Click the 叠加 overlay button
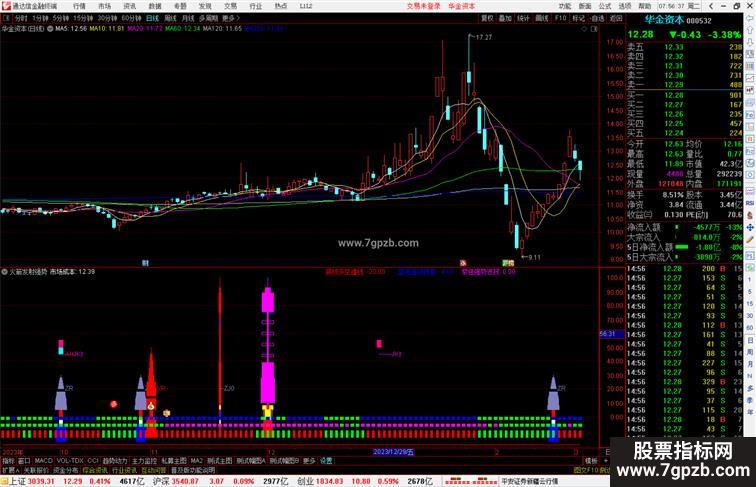The width and height of the screenshot is (756, 487). coord(505,18)
